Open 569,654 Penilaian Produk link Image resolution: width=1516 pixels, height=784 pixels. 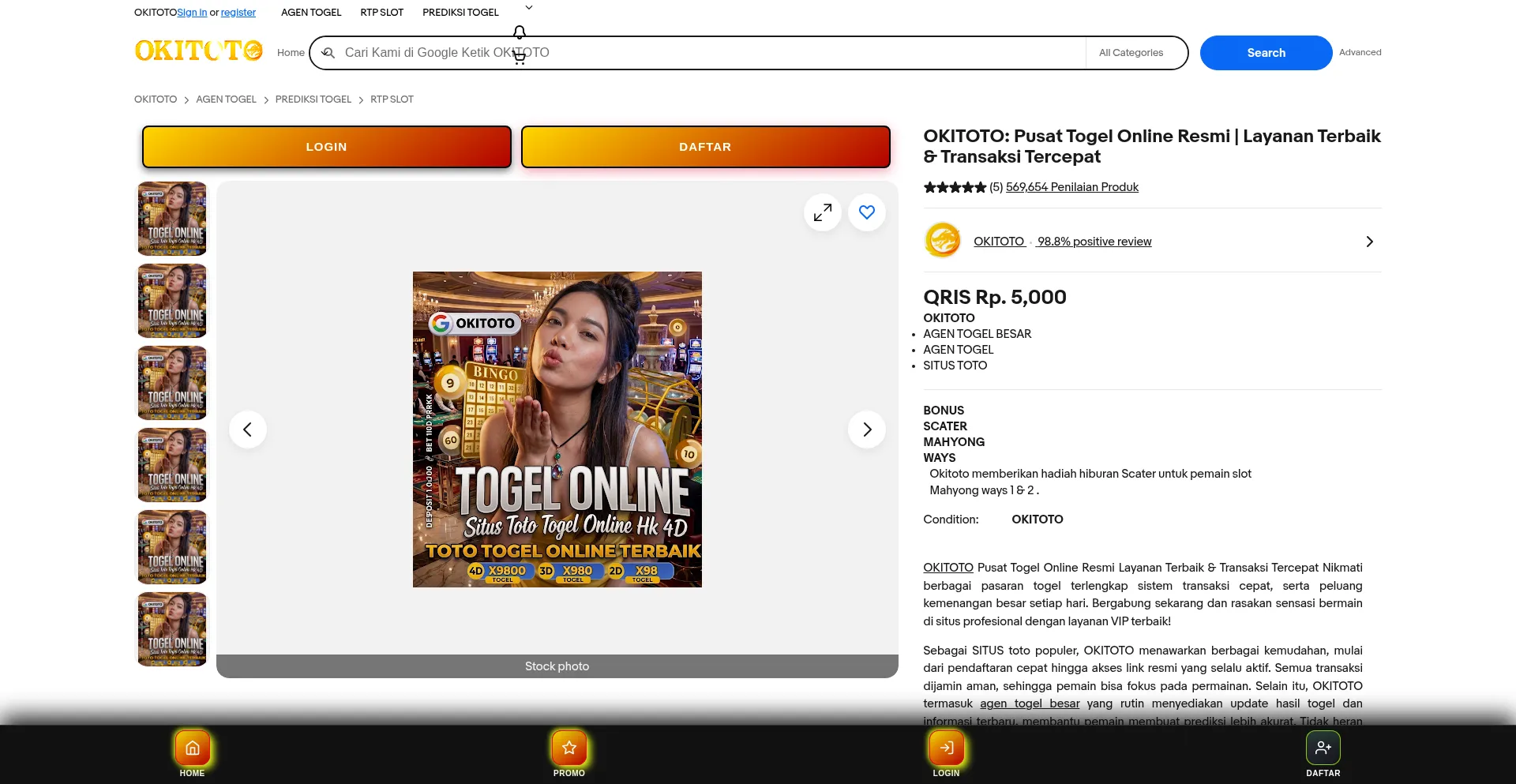pyautogui.click(x=1072, y=187)
